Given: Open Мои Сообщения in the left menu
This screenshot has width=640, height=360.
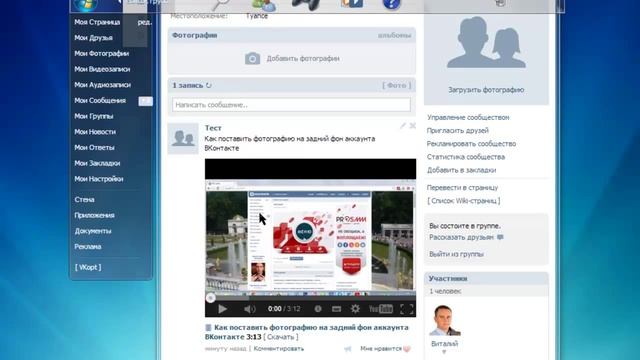Looking at the screenshot, I should [100, 100].
